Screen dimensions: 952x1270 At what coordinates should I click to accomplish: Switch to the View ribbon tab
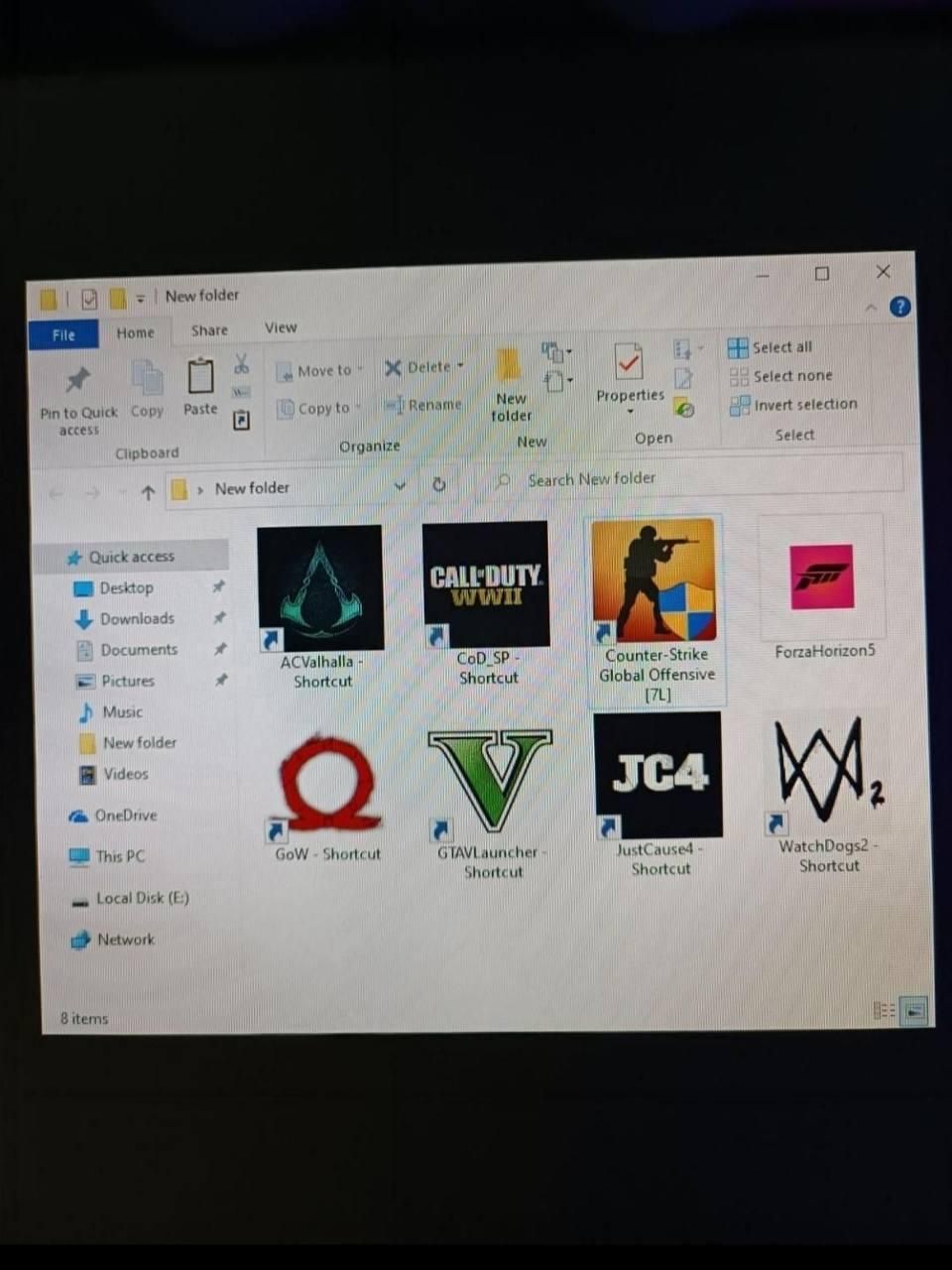click(281, 327)
